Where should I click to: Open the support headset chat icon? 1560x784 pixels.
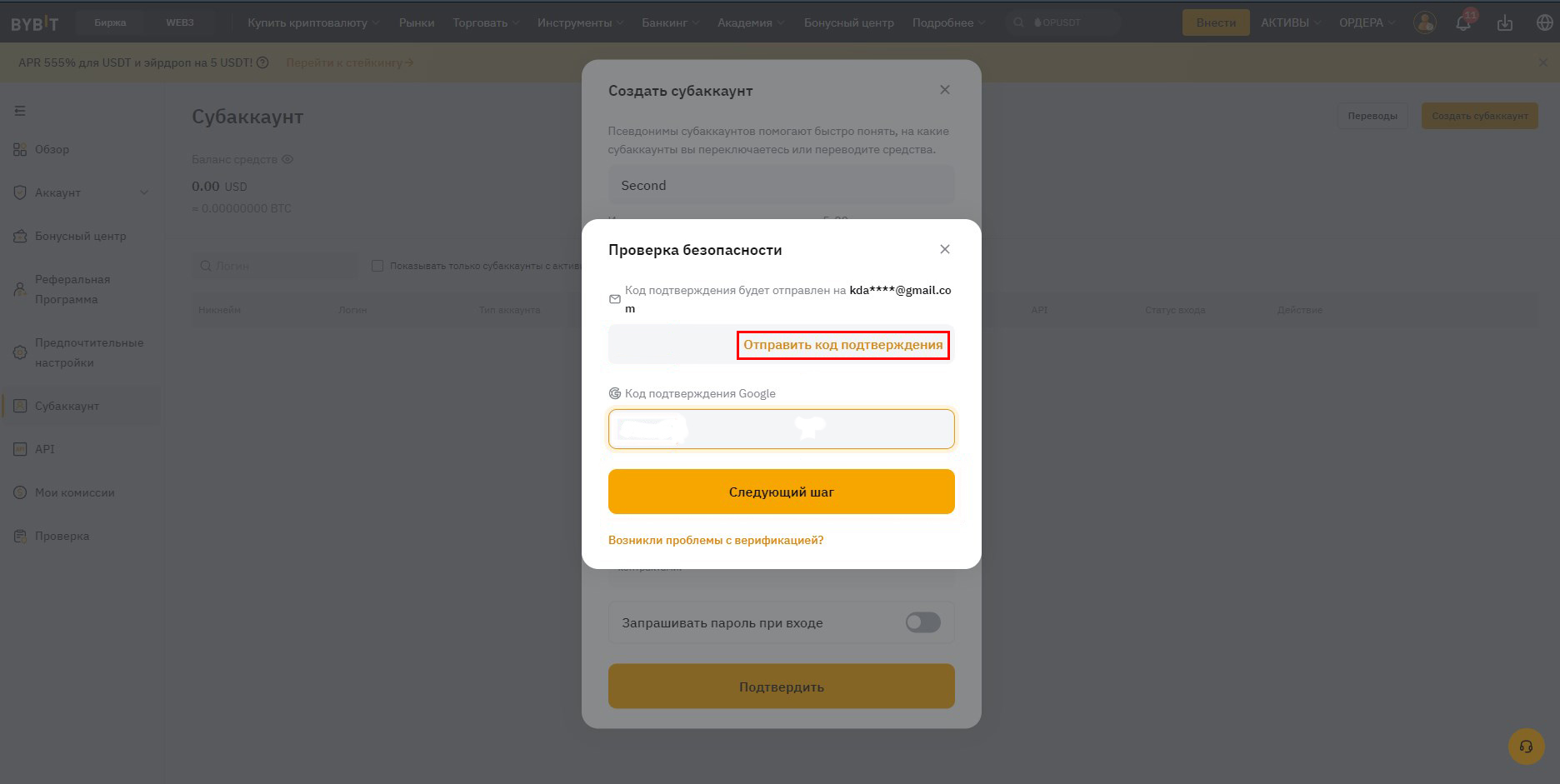click(x=1526, y=747)
